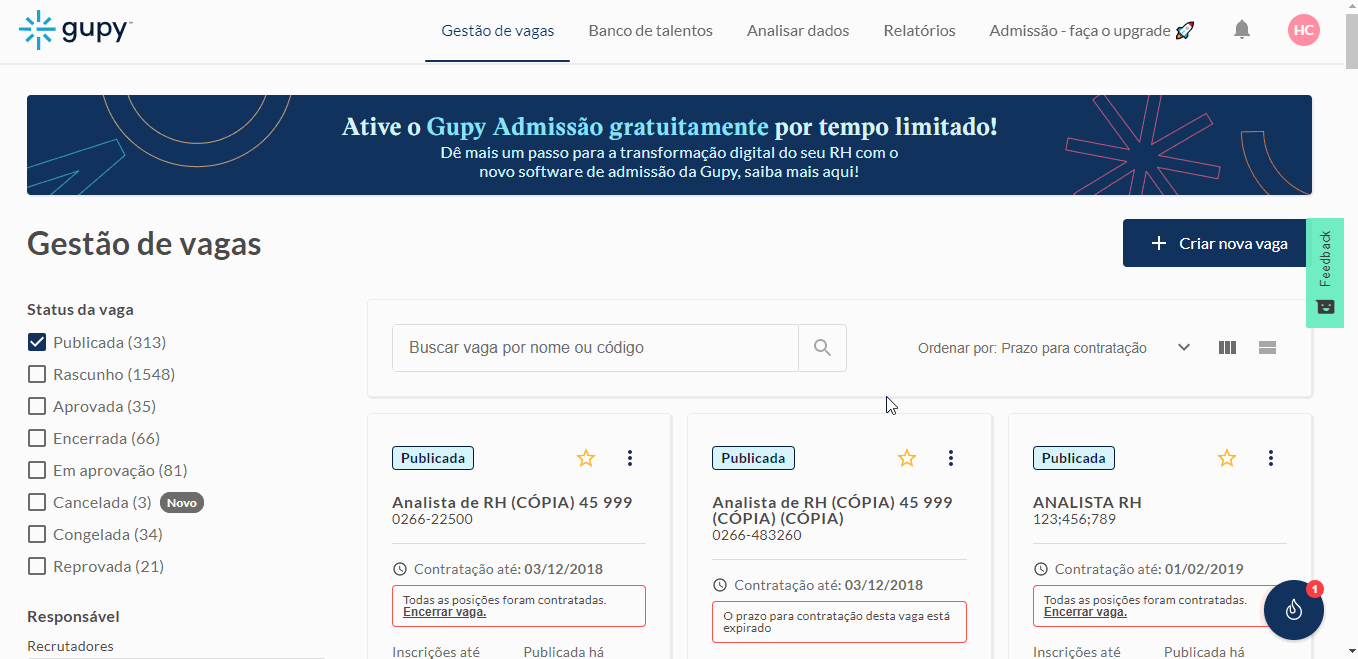Click Criar nova vaga button
This screenshot has width=1358, height=659.
point(1216,243)
